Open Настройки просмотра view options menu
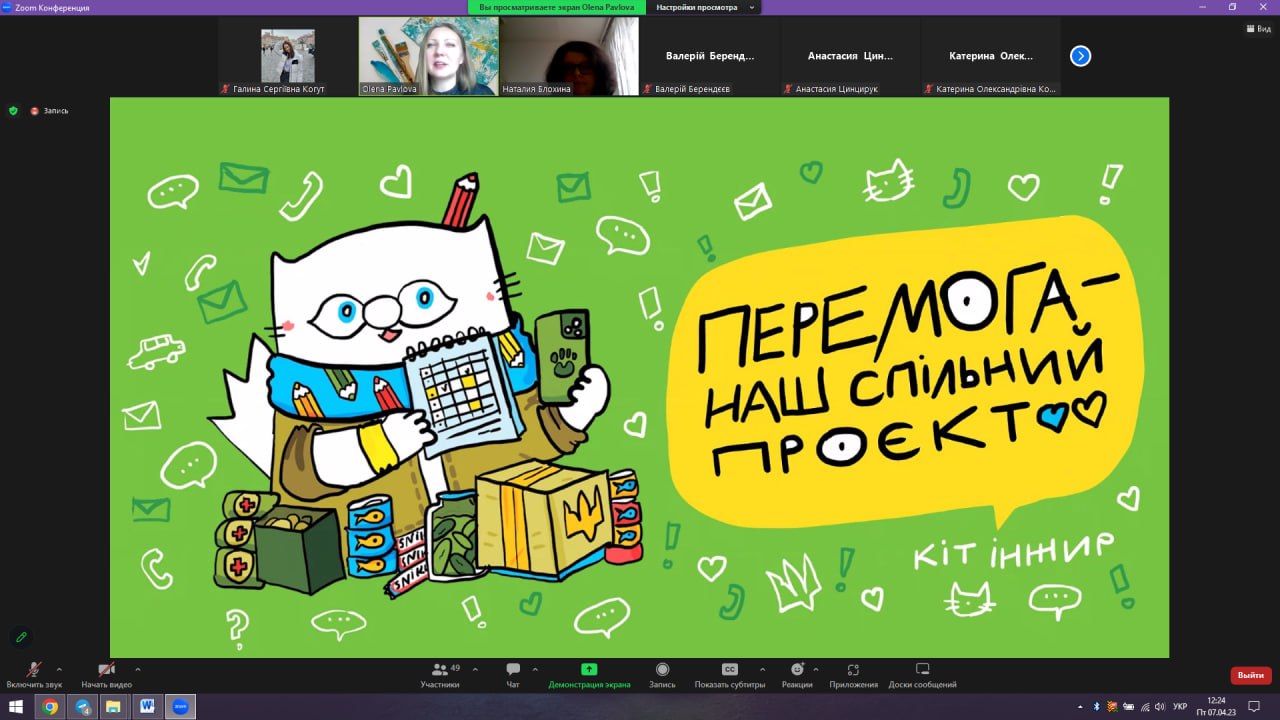The image size is (1280, 720). pyautogui.click(x=704, y=7)
